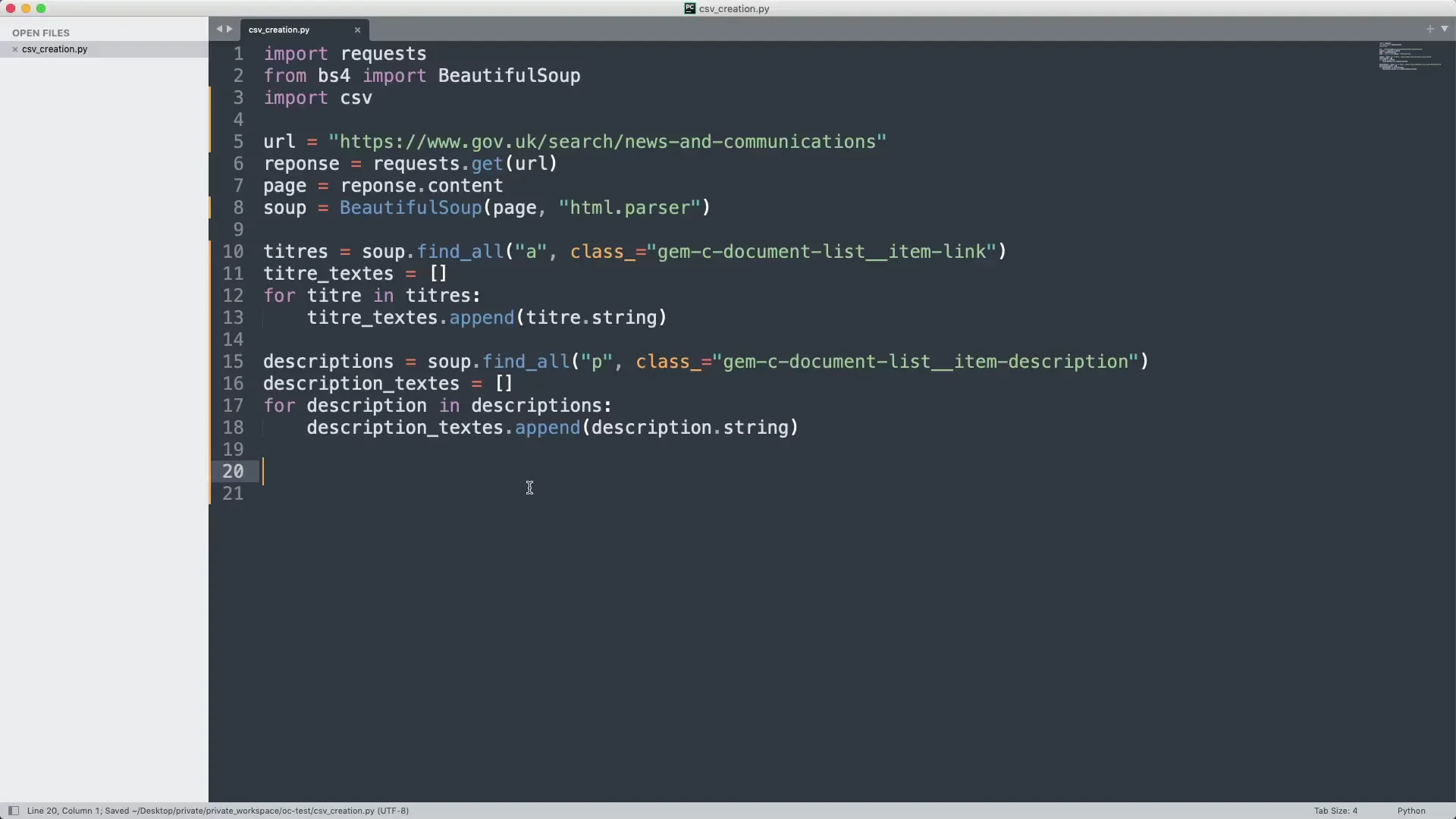Viewport: 1456px width, 819px height.
Task: Open the tab list dropdown arrow
Action: [1445, 29]
